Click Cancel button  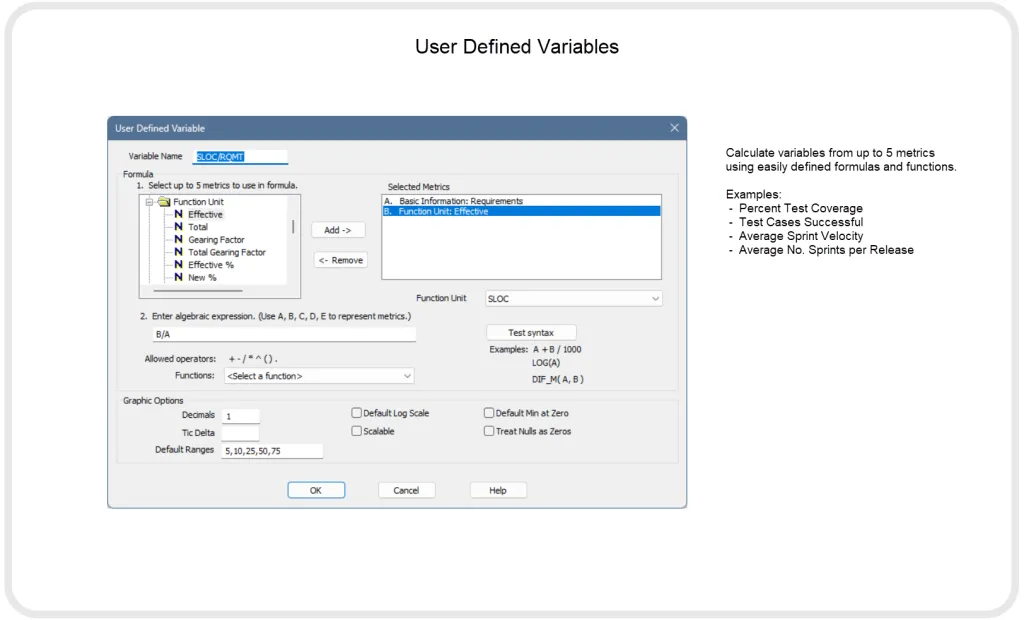[406, 490]
